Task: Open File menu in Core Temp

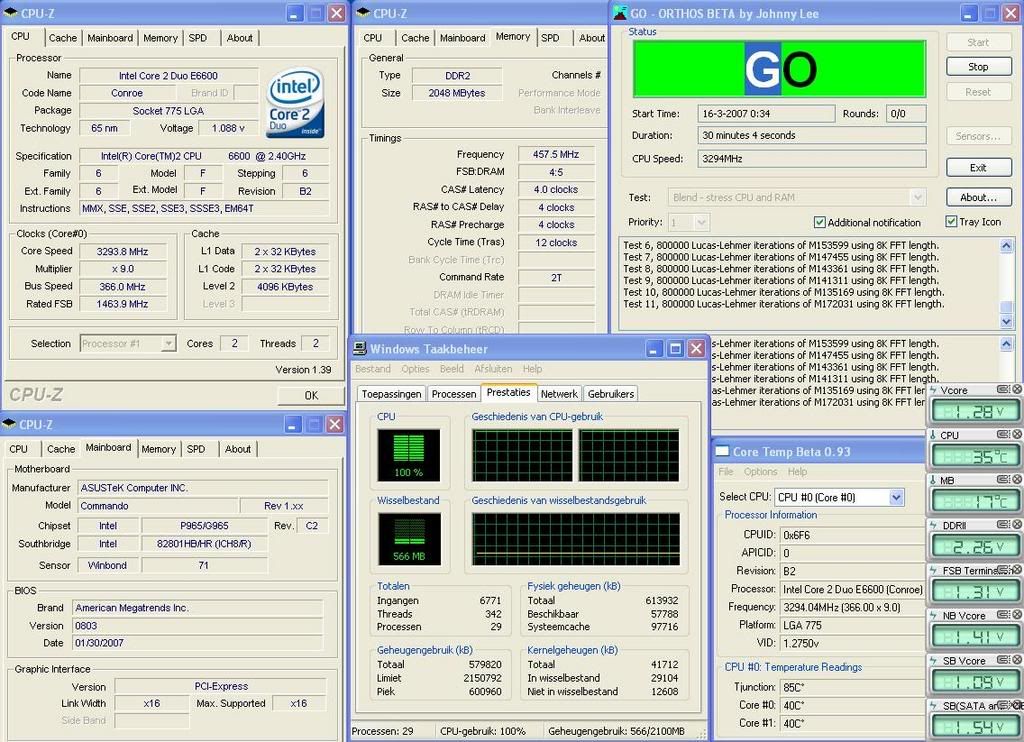Action: 726,471
